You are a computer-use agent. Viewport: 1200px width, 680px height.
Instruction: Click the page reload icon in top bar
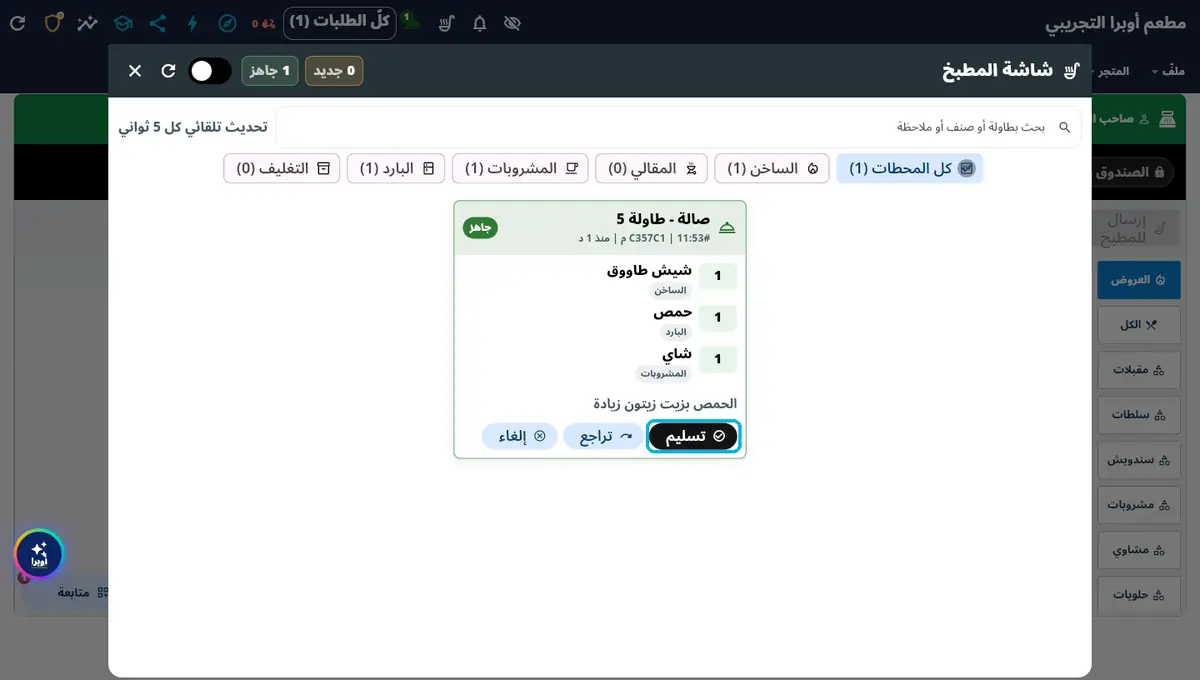[x=18, y=22]
